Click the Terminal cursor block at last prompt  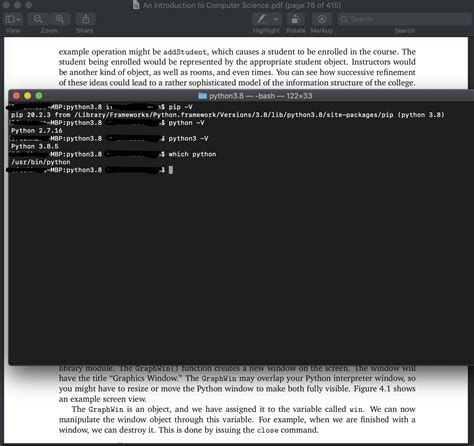(x=171, y=170)
